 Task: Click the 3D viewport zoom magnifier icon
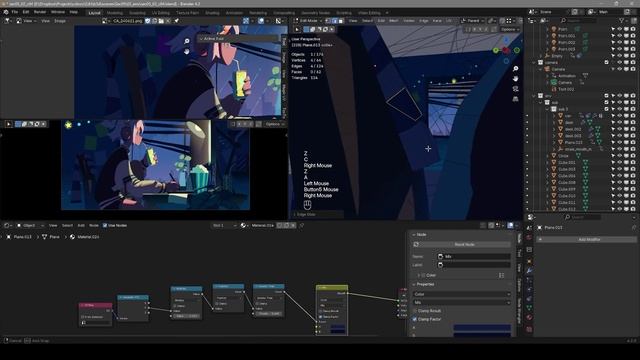point(516,69)
